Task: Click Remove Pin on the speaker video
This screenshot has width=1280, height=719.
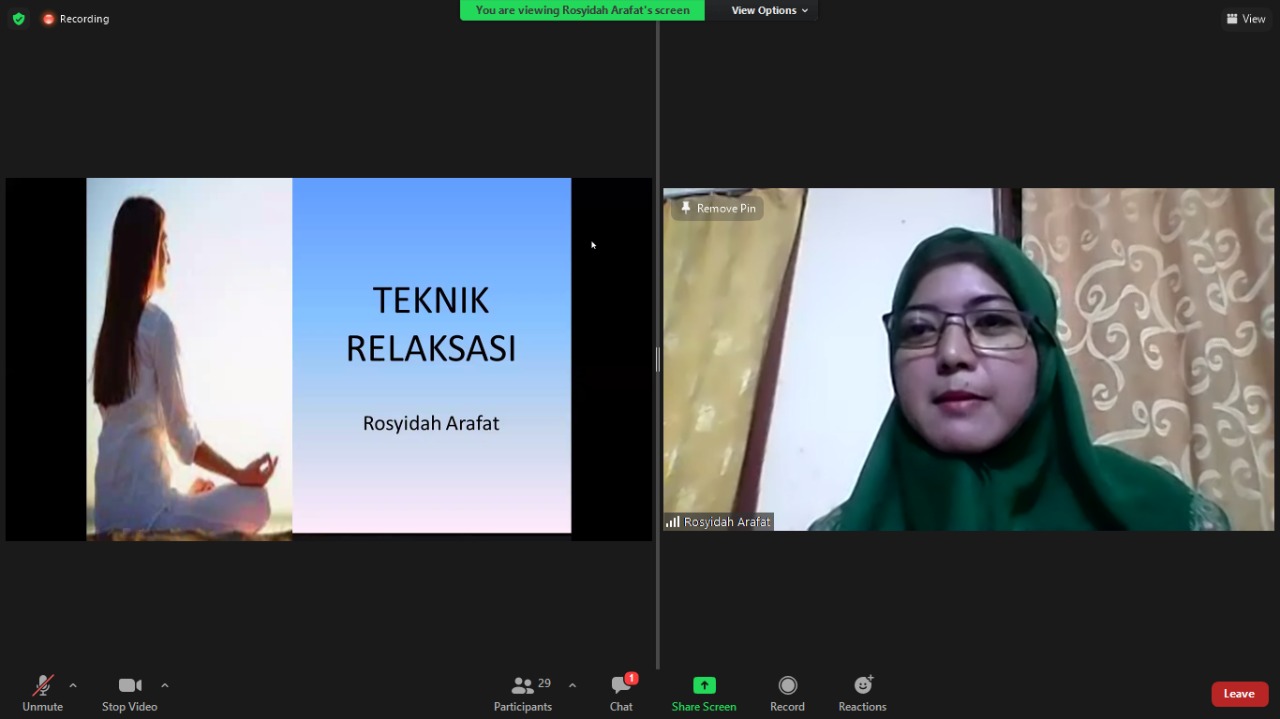Action: (717, 208)
